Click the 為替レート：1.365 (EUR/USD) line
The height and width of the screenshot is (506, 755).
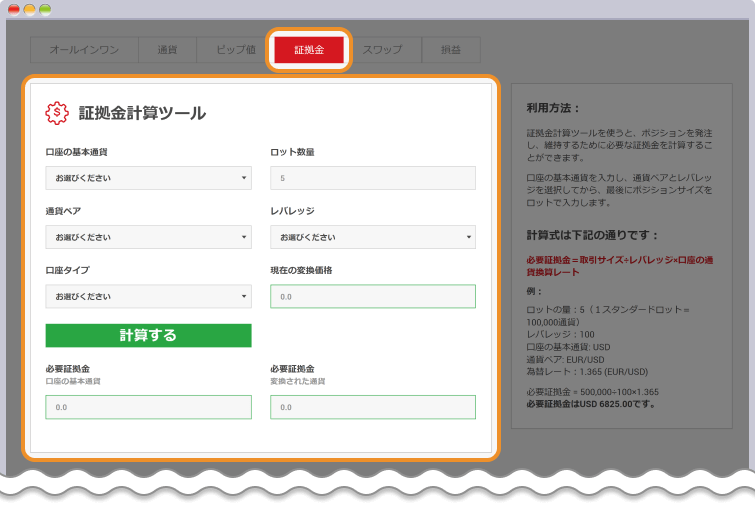click(x=587, y=372)
